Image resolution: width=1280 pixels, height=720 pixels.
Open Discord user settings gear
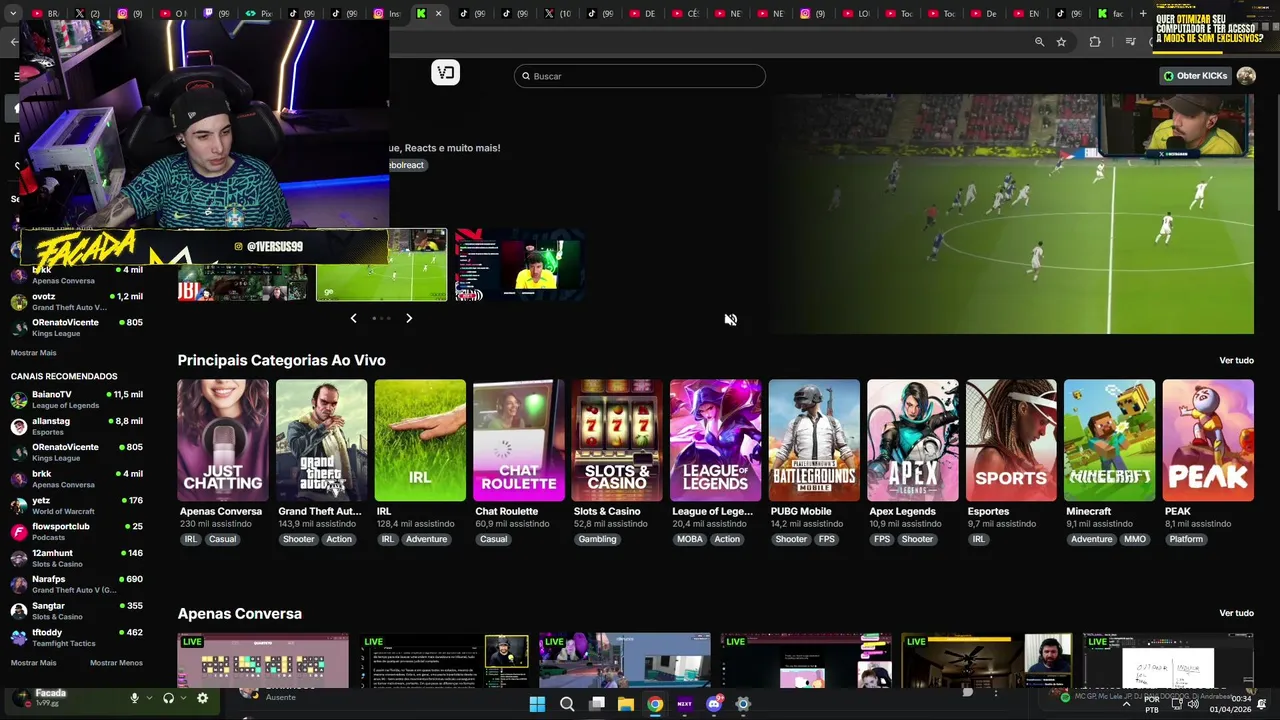point(202,698)
